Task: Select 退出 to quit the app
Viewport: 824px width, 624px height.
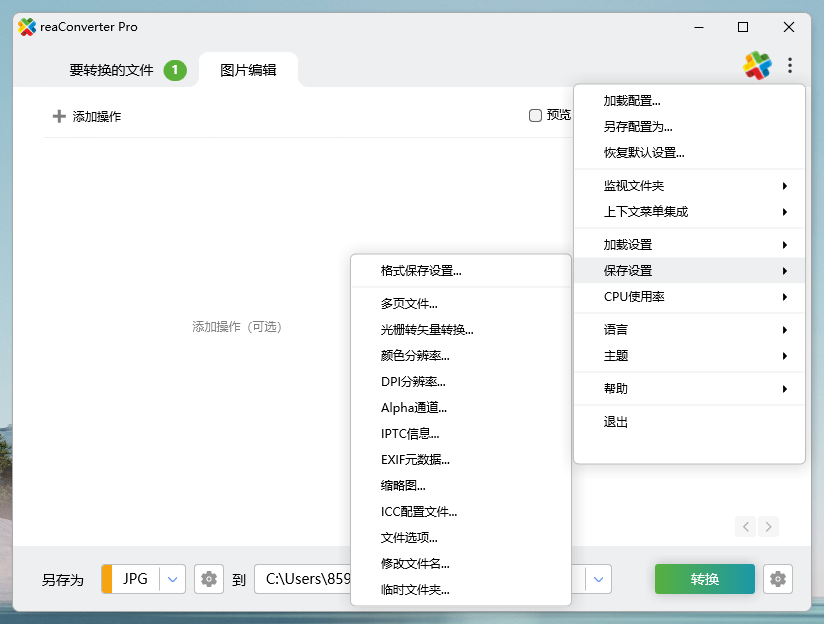Action: click(x=689, y=422)
